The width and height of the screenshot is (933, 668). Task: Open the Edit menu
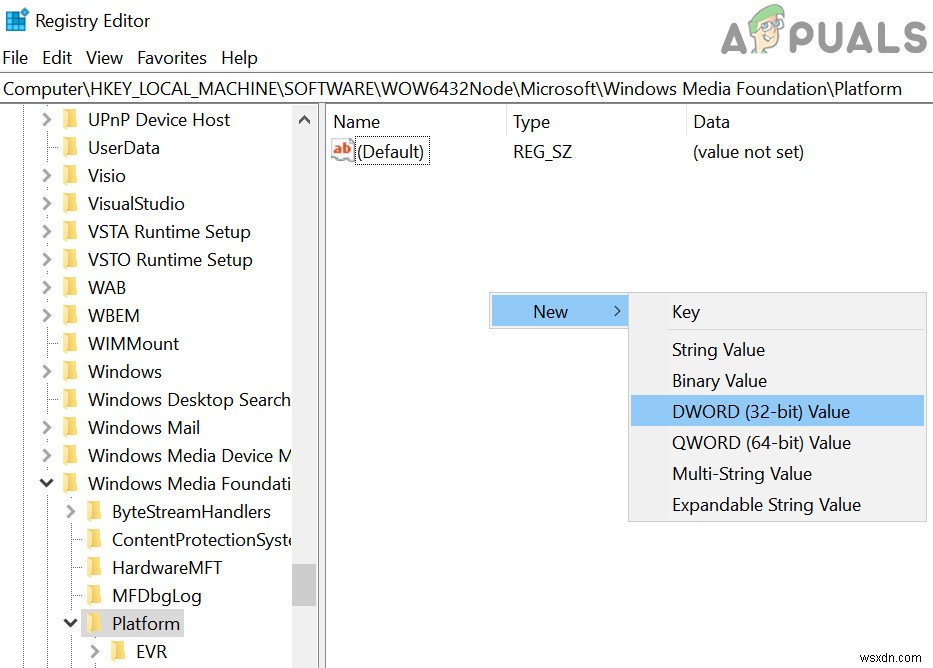(x=57, y=58)
